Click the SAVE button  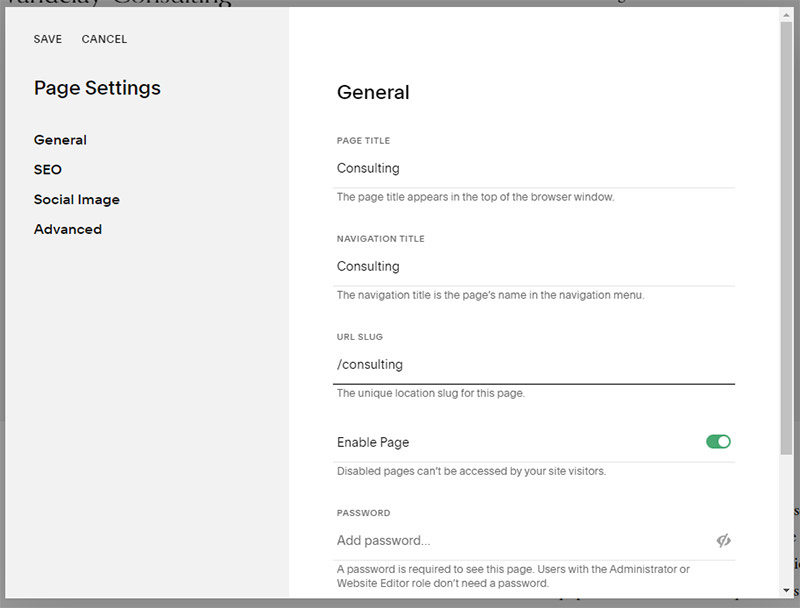coord(47,39)
